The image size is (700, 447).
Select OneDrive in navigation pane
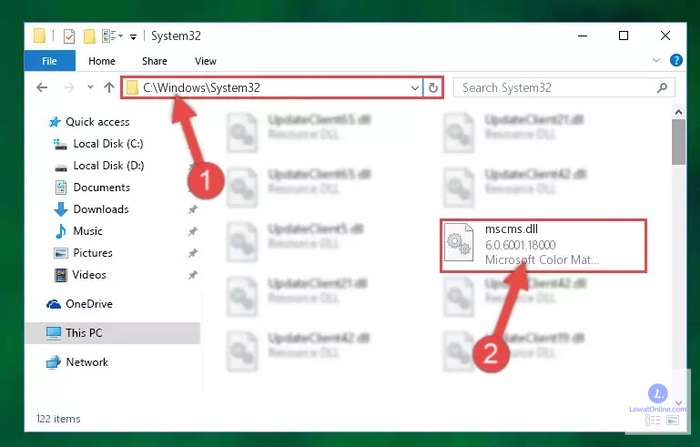coord(89,304)
